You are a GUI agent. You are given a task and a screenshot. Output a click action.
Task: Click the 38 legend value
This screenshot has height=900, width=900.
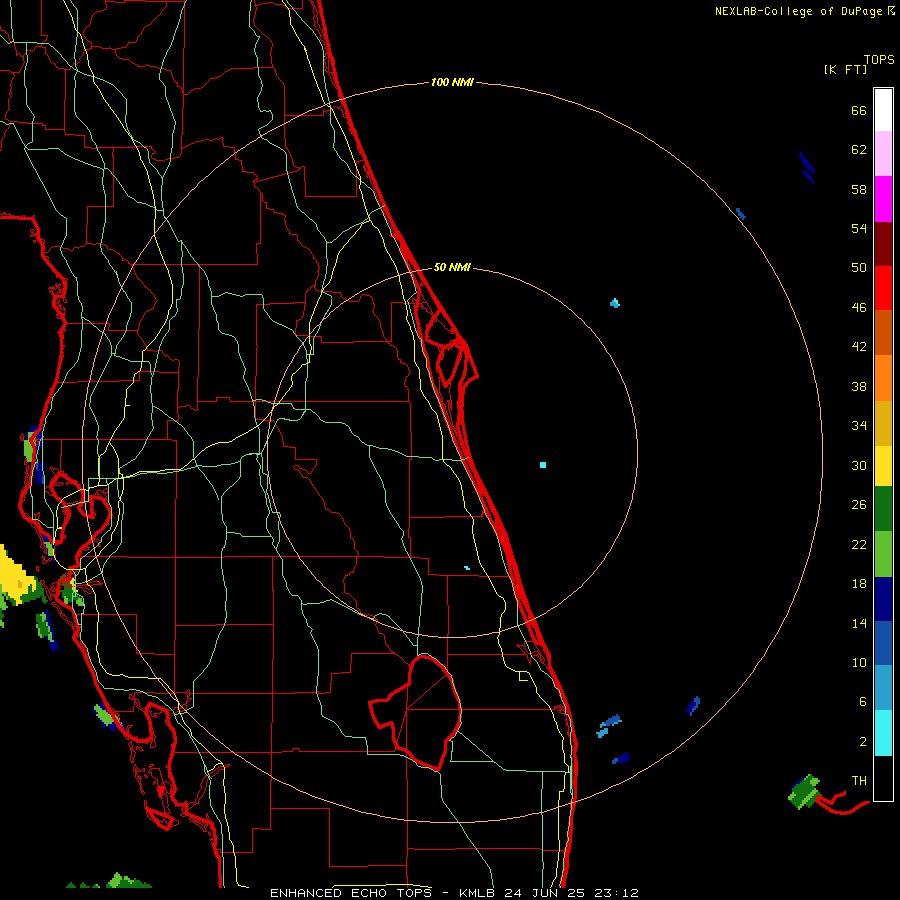coord(859,386)
